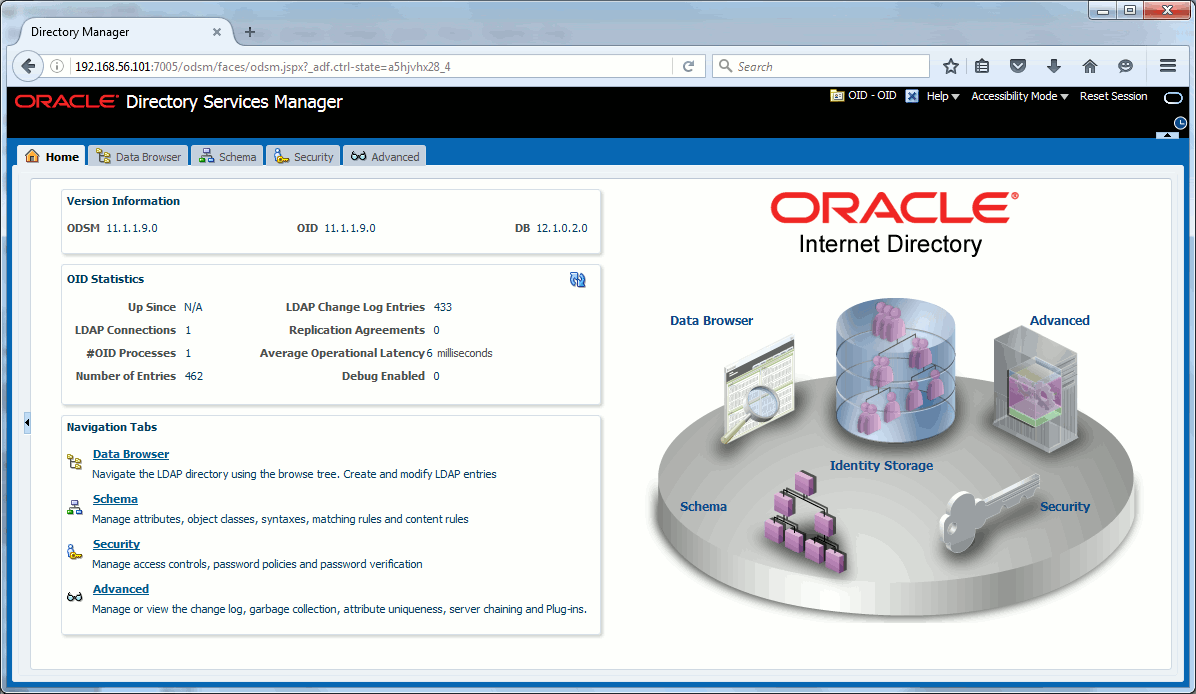Click the Security key icon in Navigation Tabs
Screen dimensions: 1196x694
pyautogui.click(x=75, y=551)
